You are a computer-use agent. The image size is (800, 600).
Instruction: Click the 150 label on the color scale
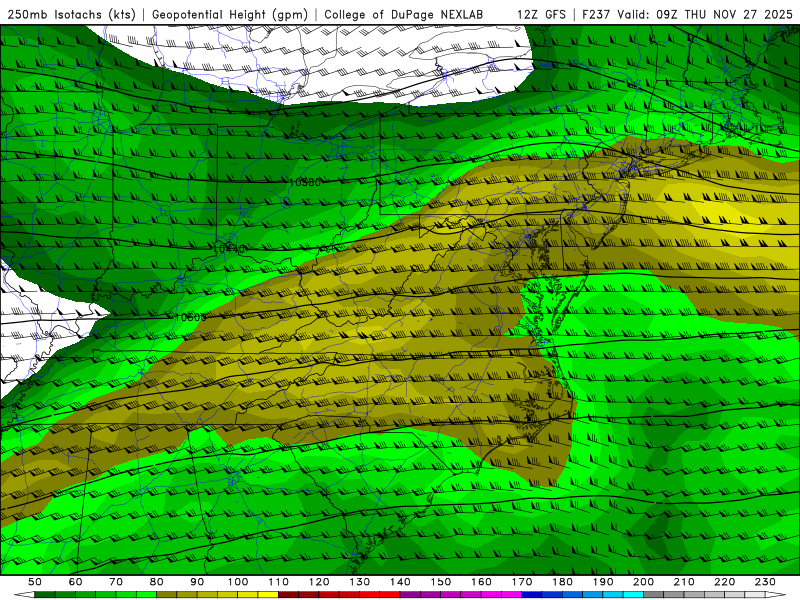[441, 582]
